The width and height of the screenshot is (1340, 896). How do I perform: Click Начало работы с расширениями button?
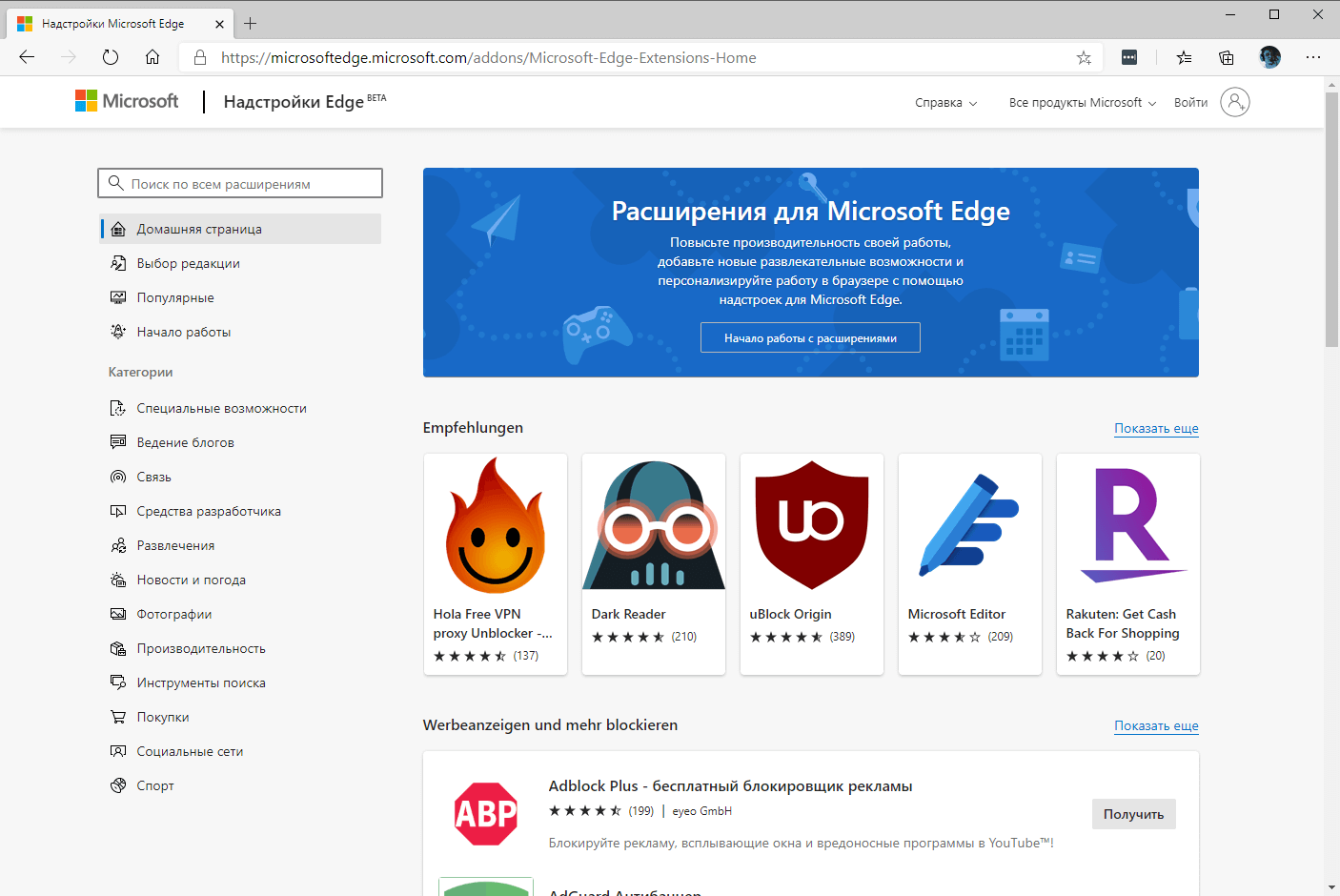coord(810,338)
